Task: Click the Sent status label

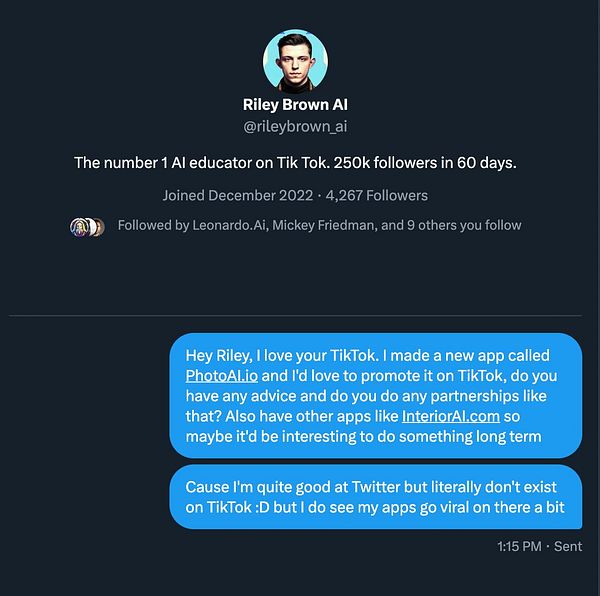Action: click(568, 546)
